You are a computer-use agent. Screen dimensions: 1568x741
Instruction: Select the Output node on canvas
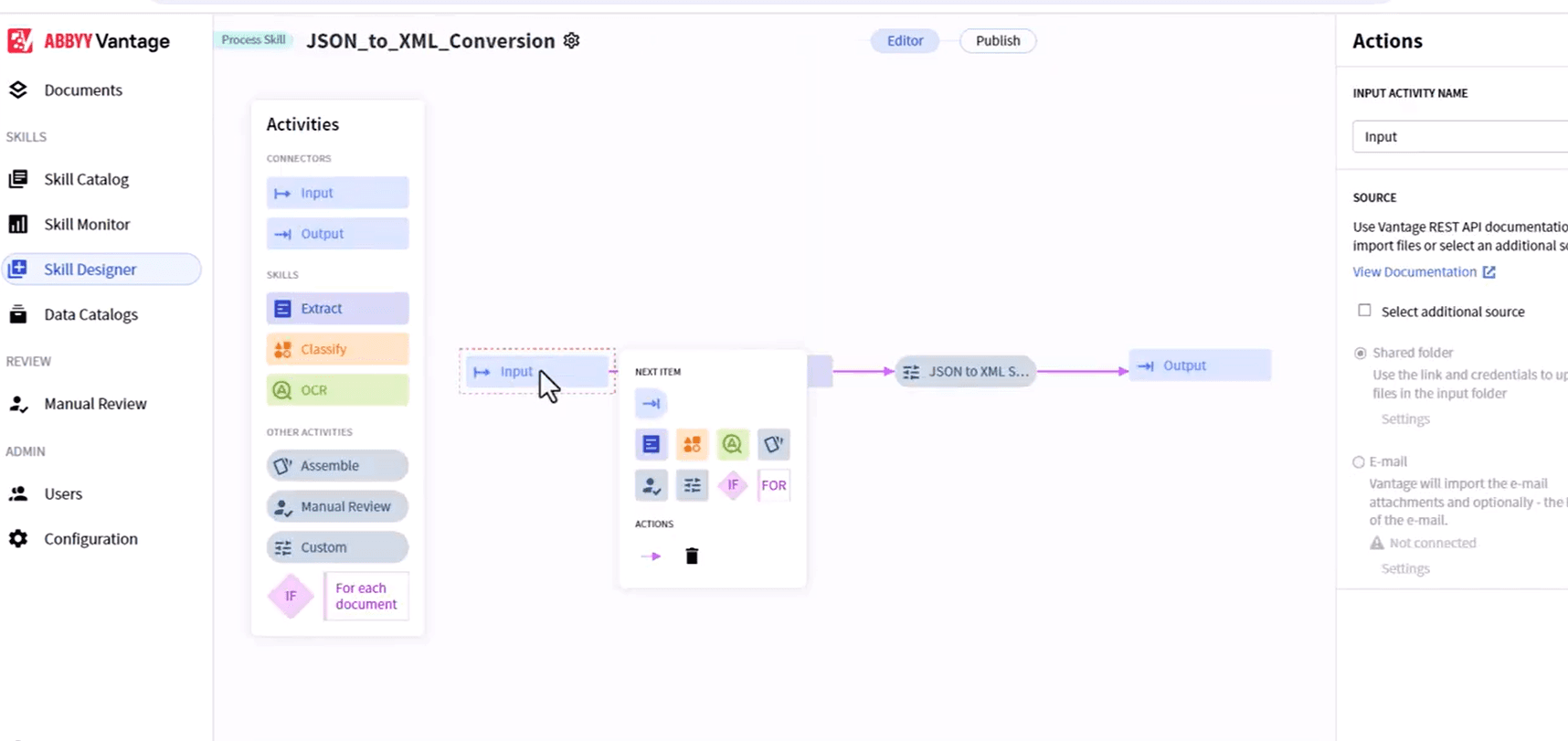coord(1200,365)
